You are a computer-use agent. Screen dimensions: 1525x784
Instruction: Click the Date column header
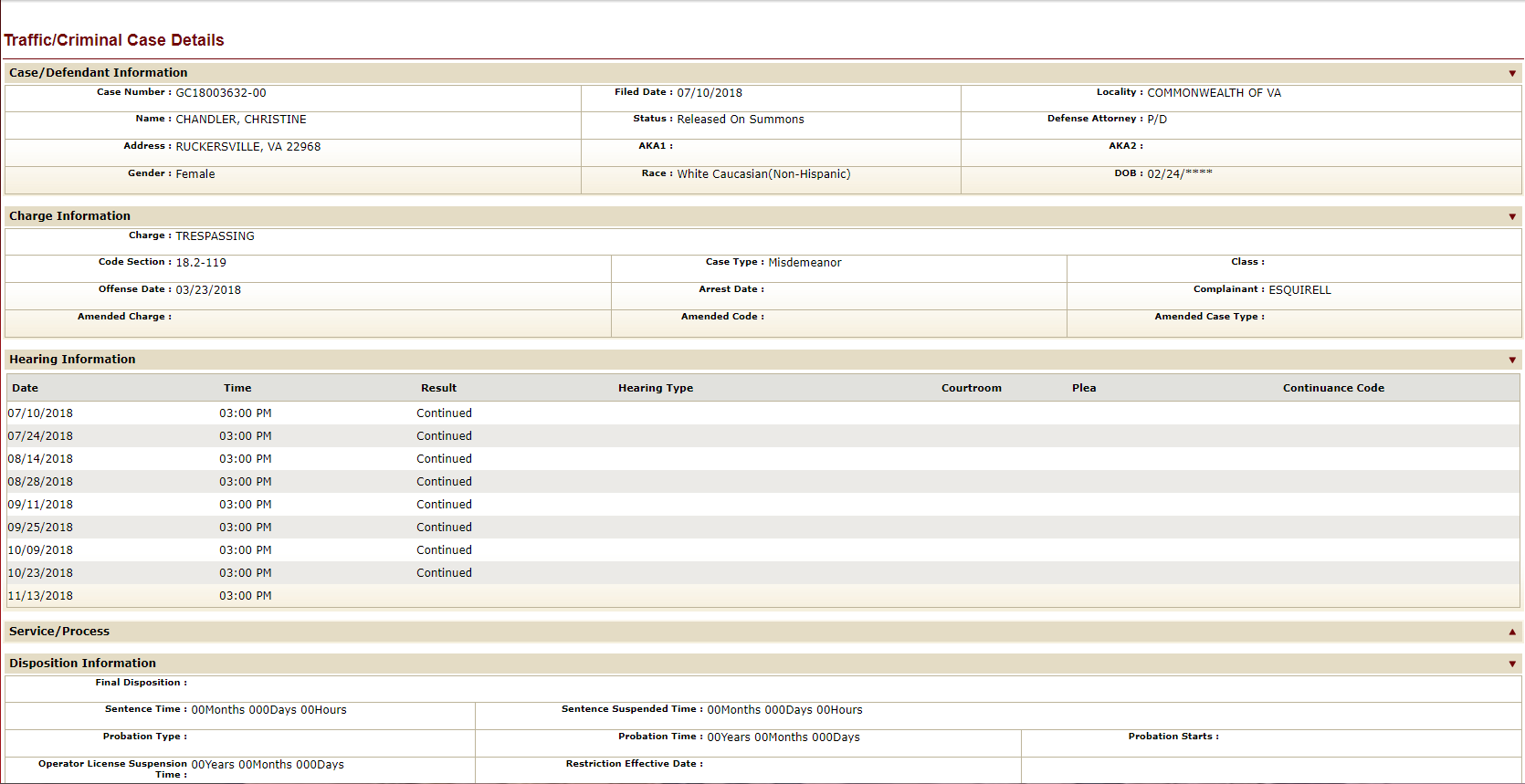coord(26,388)
